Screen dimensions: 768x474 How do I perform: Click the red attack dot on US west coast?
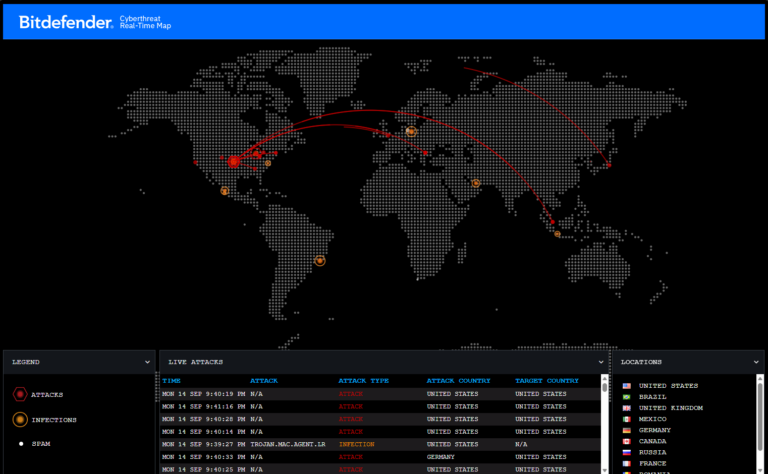click(195, 162)
